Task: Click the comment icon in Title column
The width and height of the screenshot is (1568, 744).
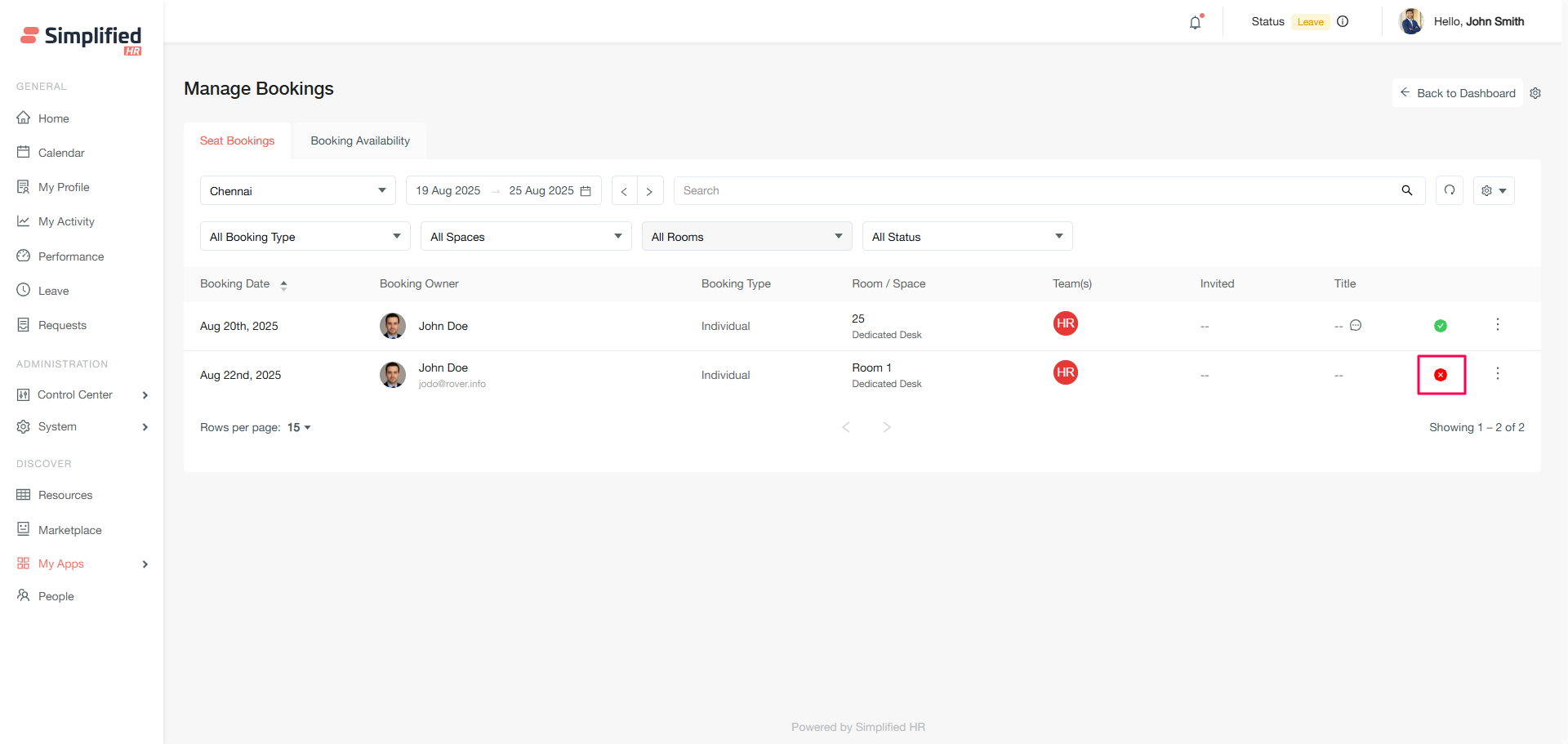Action: point(1356,326)
